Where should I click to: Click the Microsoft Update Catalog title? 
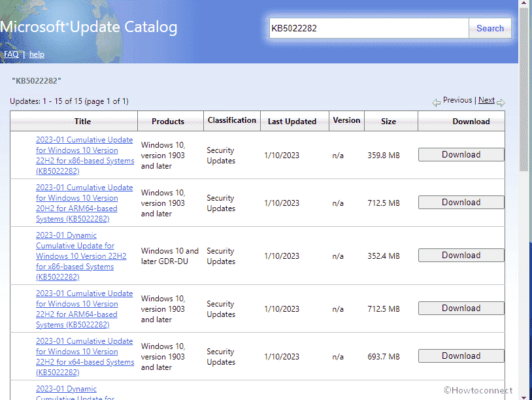[89, 27]
